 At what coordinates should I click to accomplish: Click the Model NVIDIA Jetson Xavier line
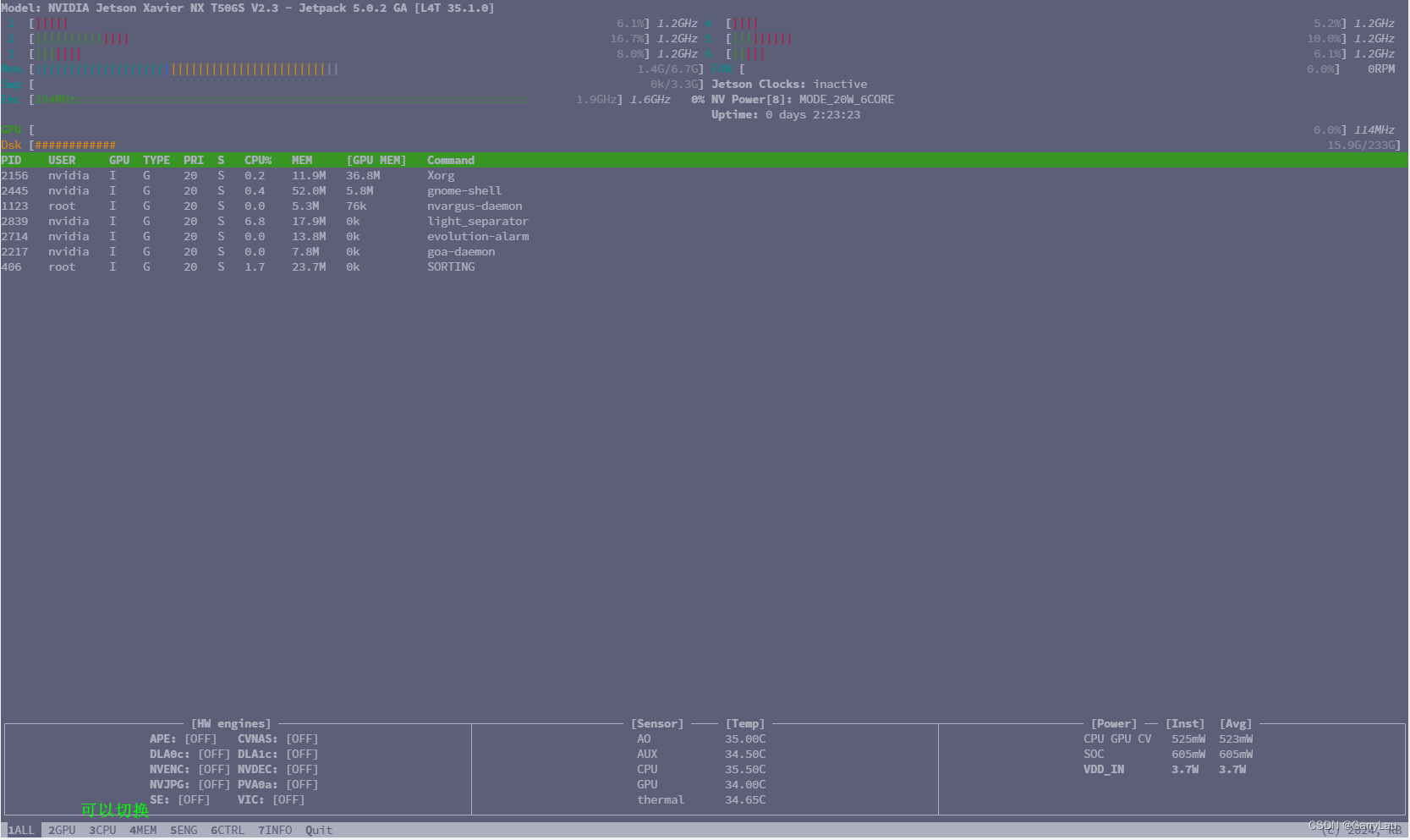click(x=248, y=8)
